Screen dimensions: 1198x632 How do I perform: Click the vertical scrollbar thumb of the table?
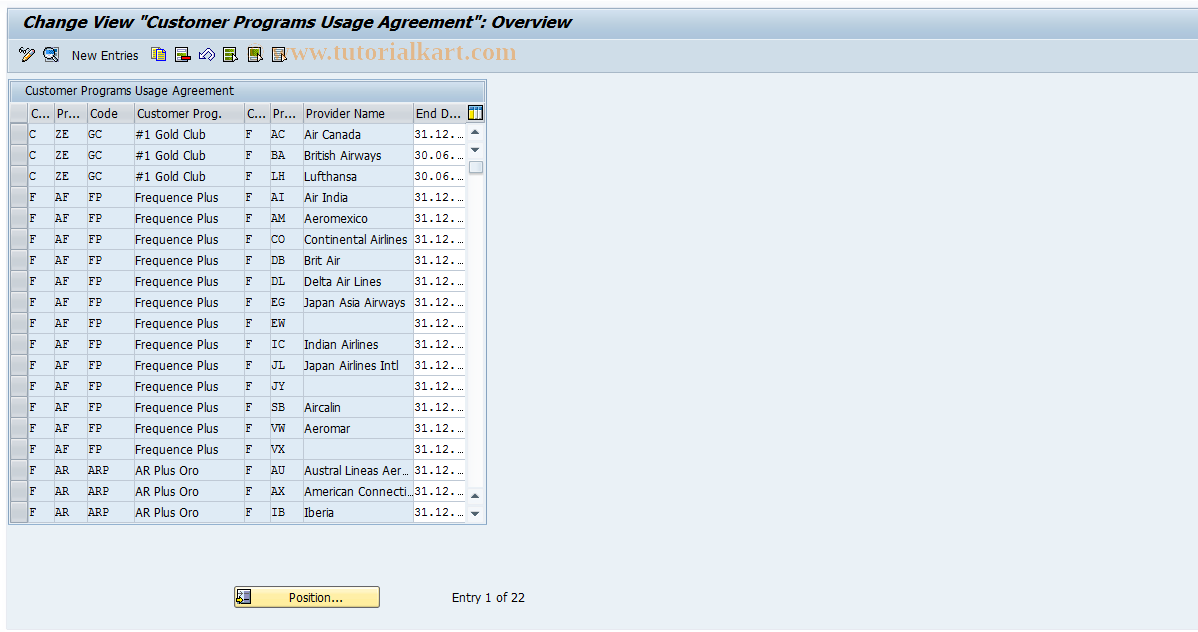coord(475,167)
